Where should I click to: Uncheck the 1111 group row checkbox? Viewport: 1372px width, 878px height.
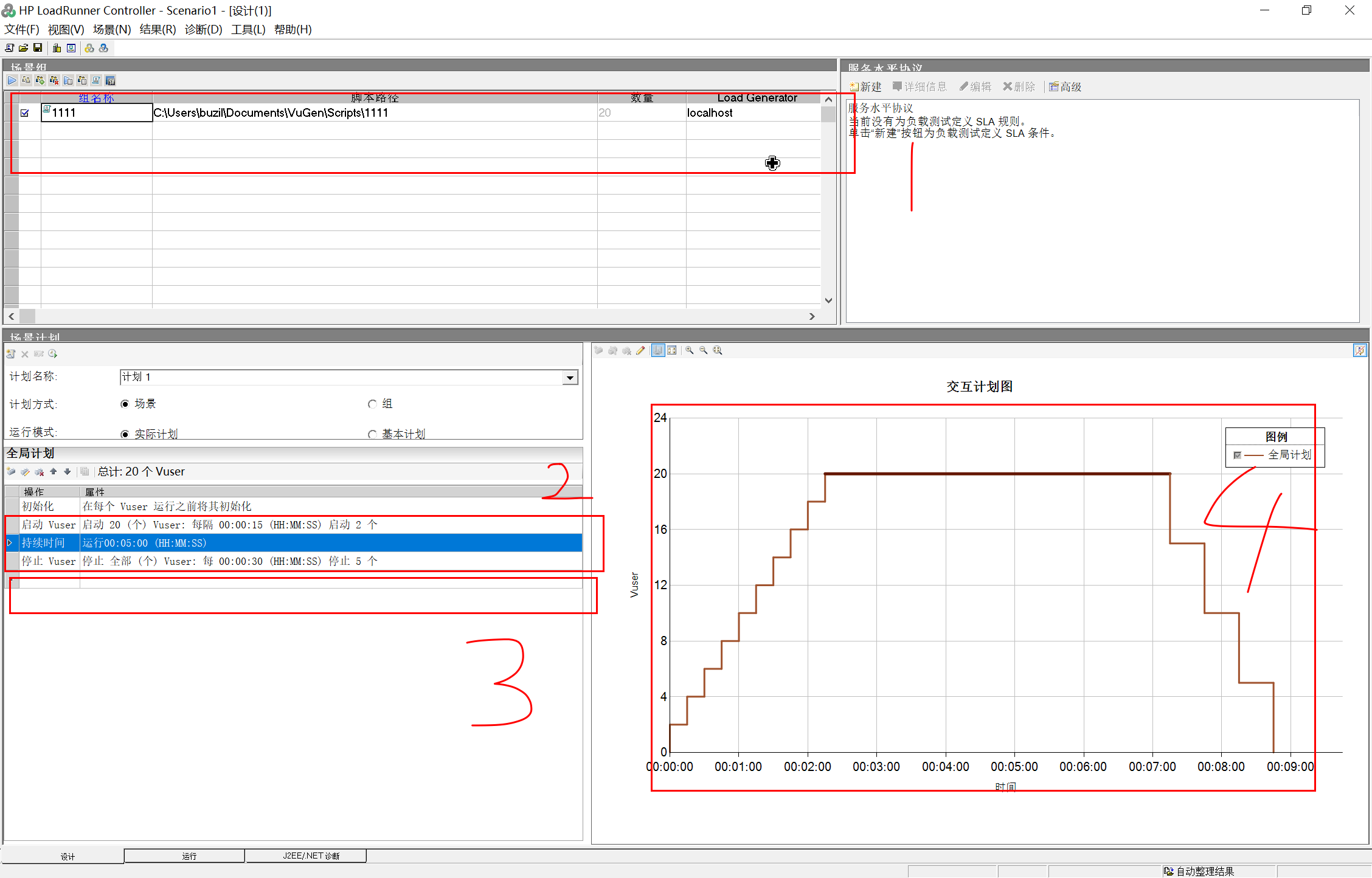point(25,112)
